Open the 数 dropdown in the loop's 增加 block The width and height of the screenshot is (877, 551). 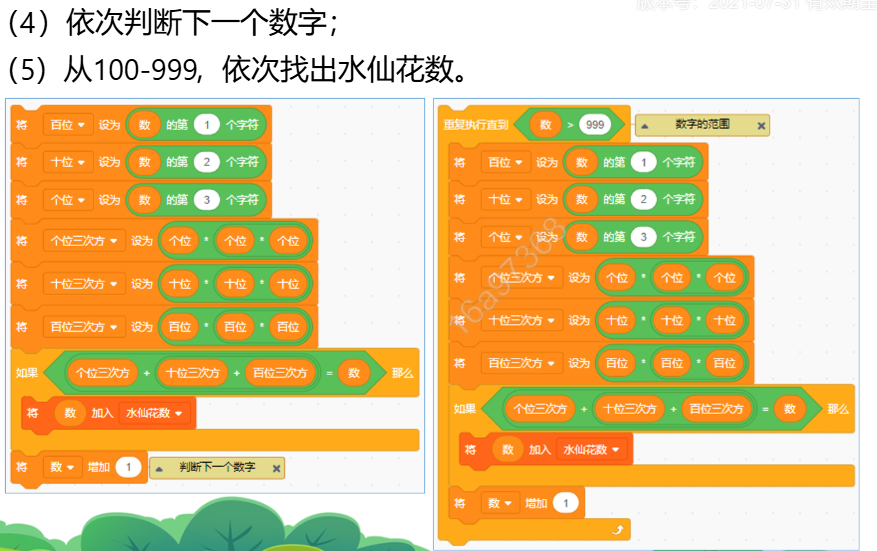pyautogui.click(x=499, y=503)
